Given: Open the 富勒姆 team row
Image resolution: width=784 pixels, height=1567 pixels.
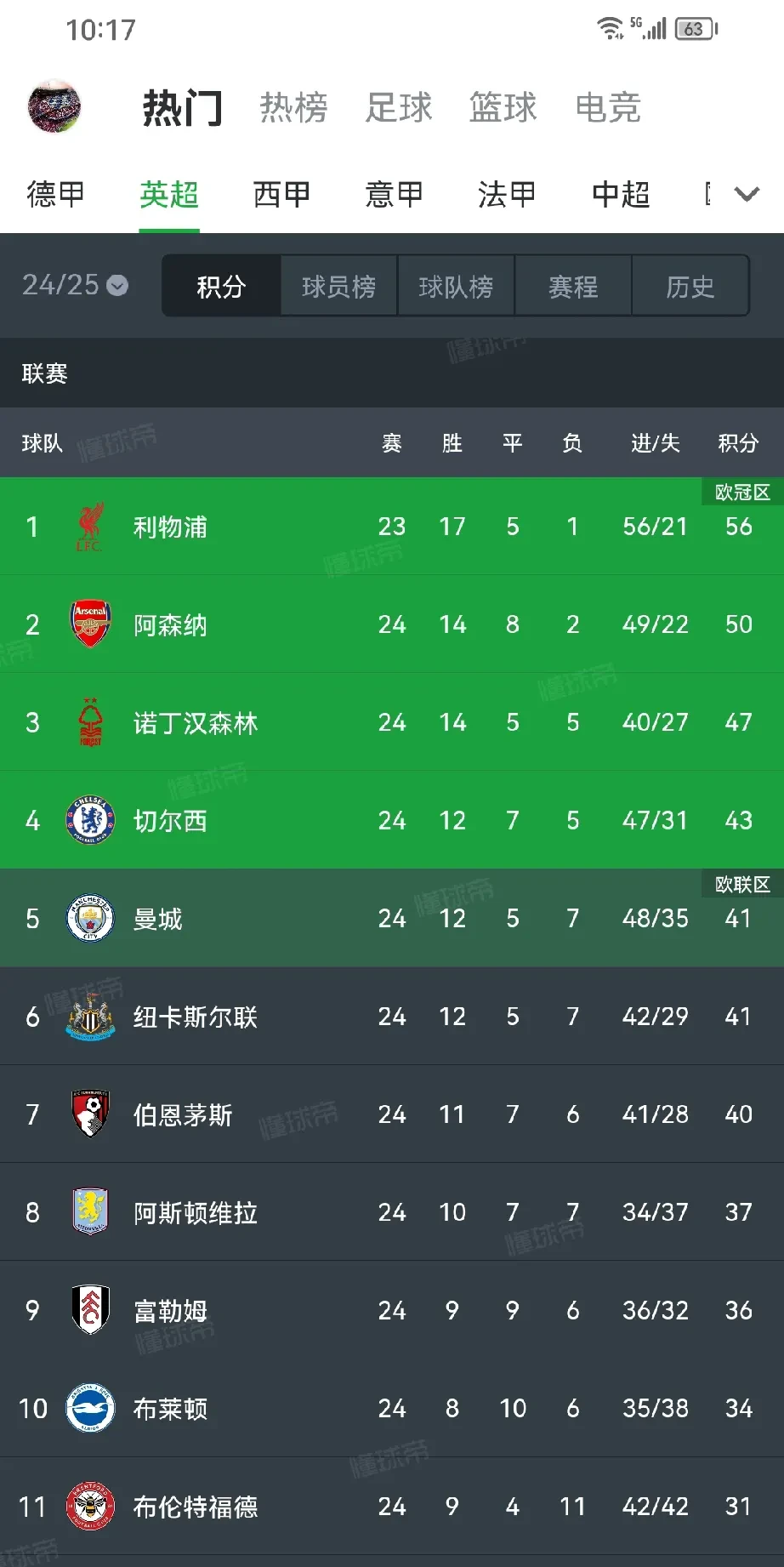Looking at the screenshot, I should (x=391, y=1310).
